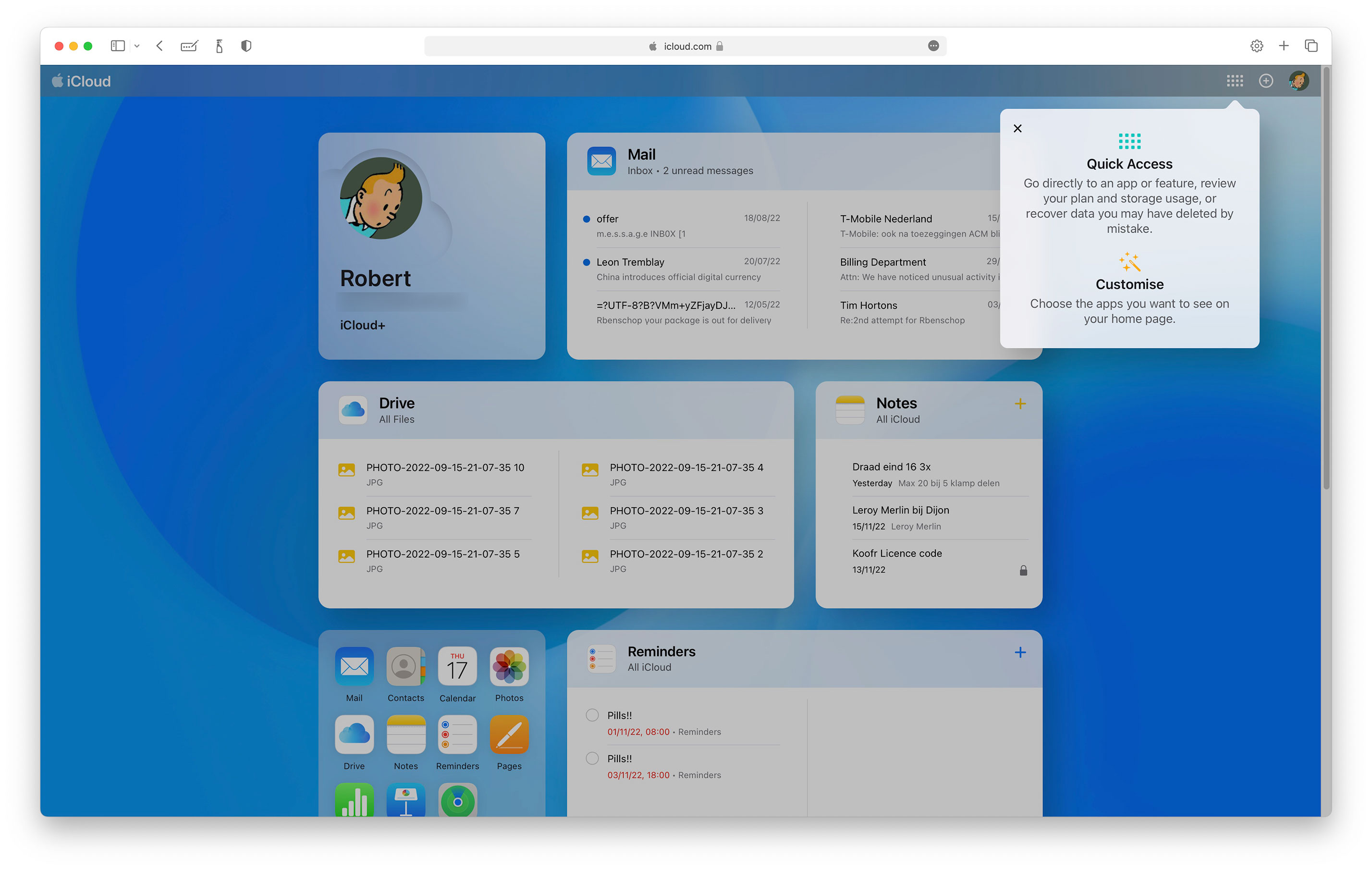
Task: Click the lock icon on Koofr note
Action: pyautogui.click(x=1023, y=570)
